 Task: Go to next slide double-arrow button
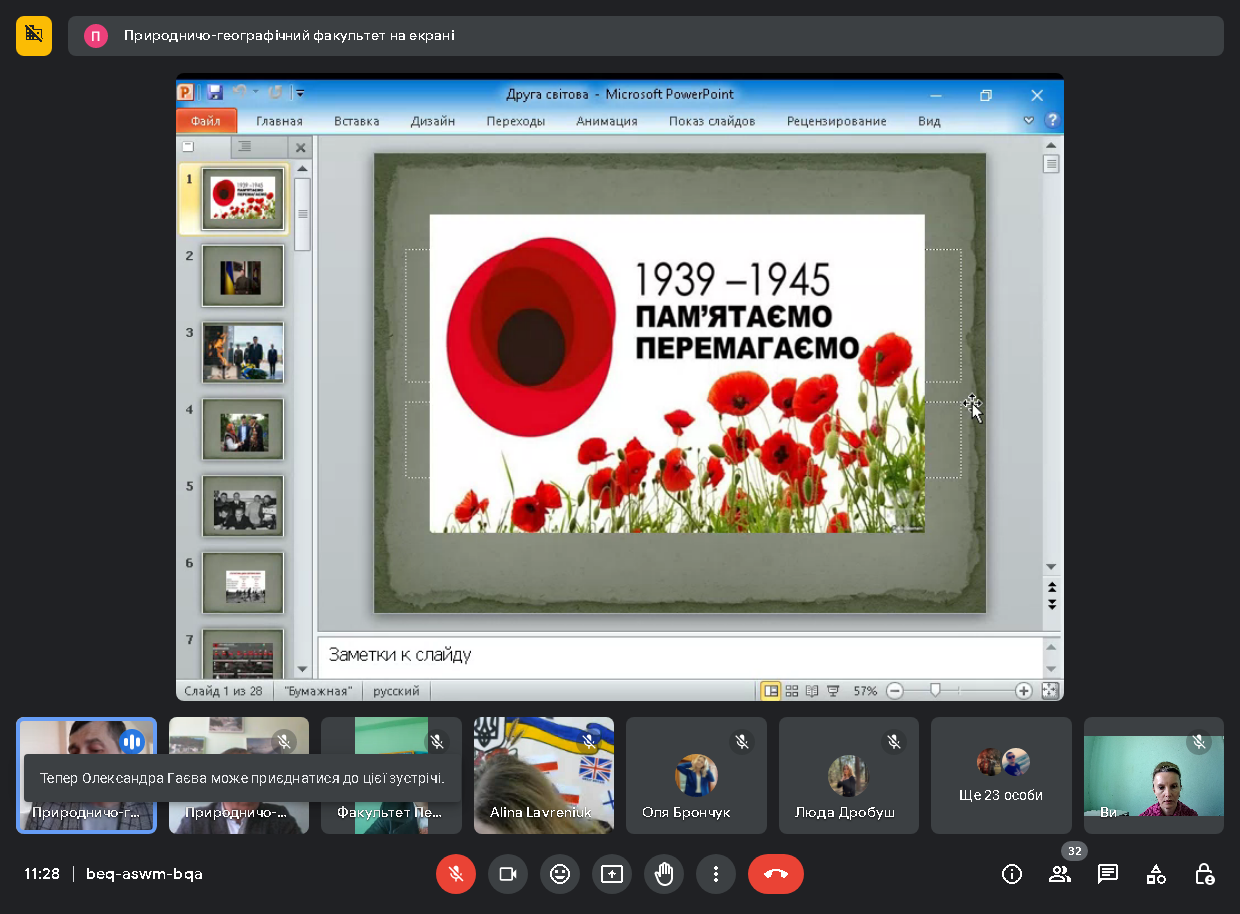(x=1051, y=604)
